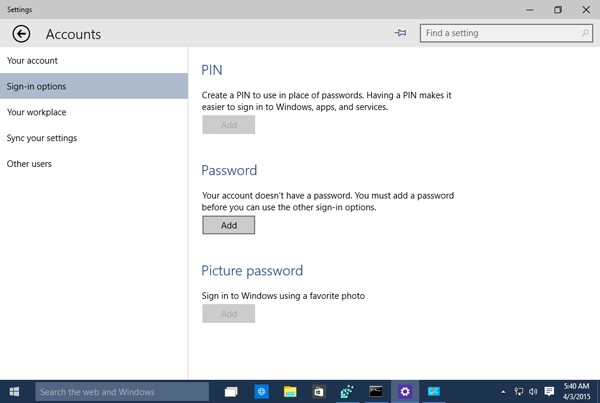The width and height of the screenshot is (600, 403).
Task: Open Task View from the taskbar
Action: point(231,392)
